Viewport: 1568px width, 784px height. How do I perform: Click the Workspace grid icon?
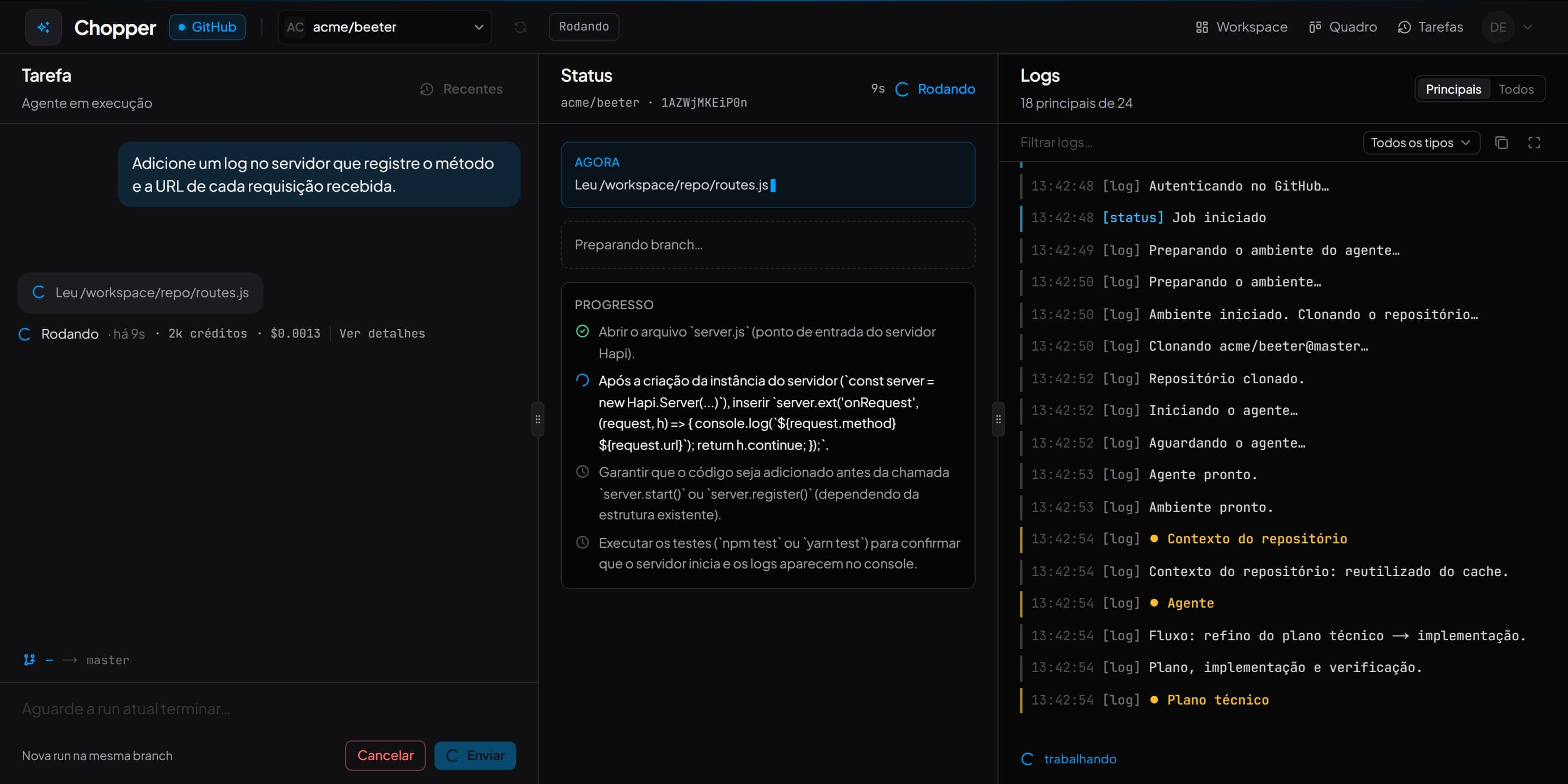tap(1202, 27)
